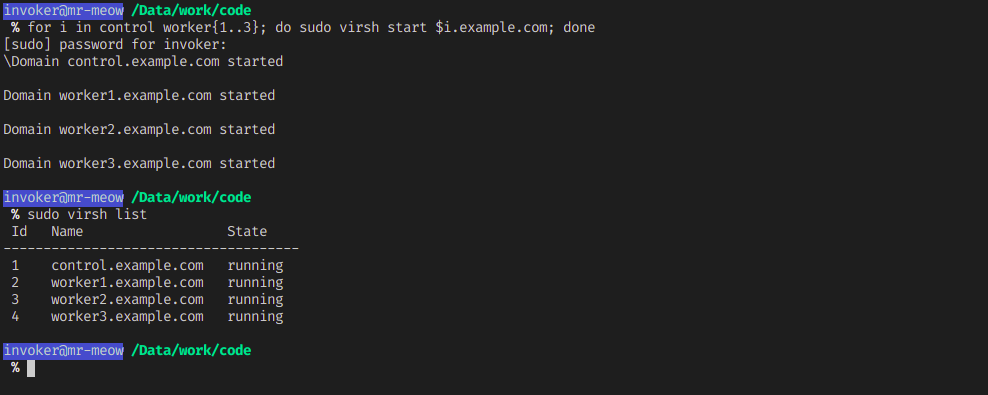Click control.example.com in virsh list table
Viewport: 988px width, 395px height.
tap(127, 265)
